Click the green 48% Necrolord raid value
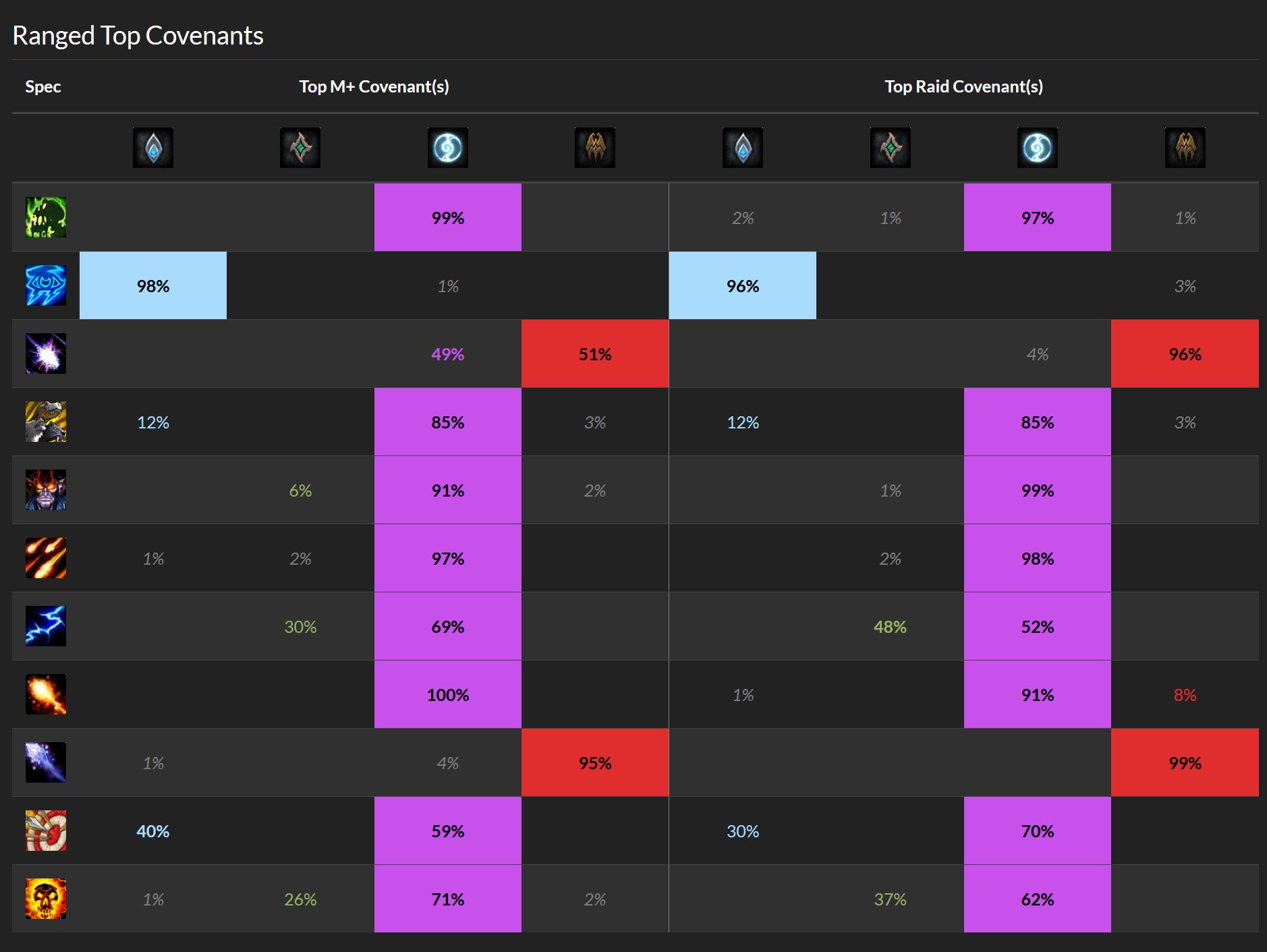Screen dimensions: 1267x952 890,627
